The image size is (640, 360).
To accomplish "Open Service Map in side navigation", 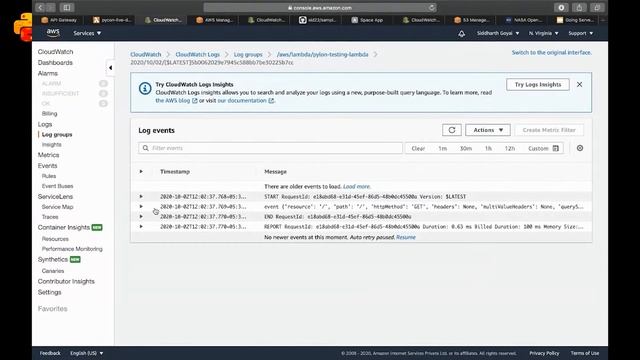I will coord(58,207).
